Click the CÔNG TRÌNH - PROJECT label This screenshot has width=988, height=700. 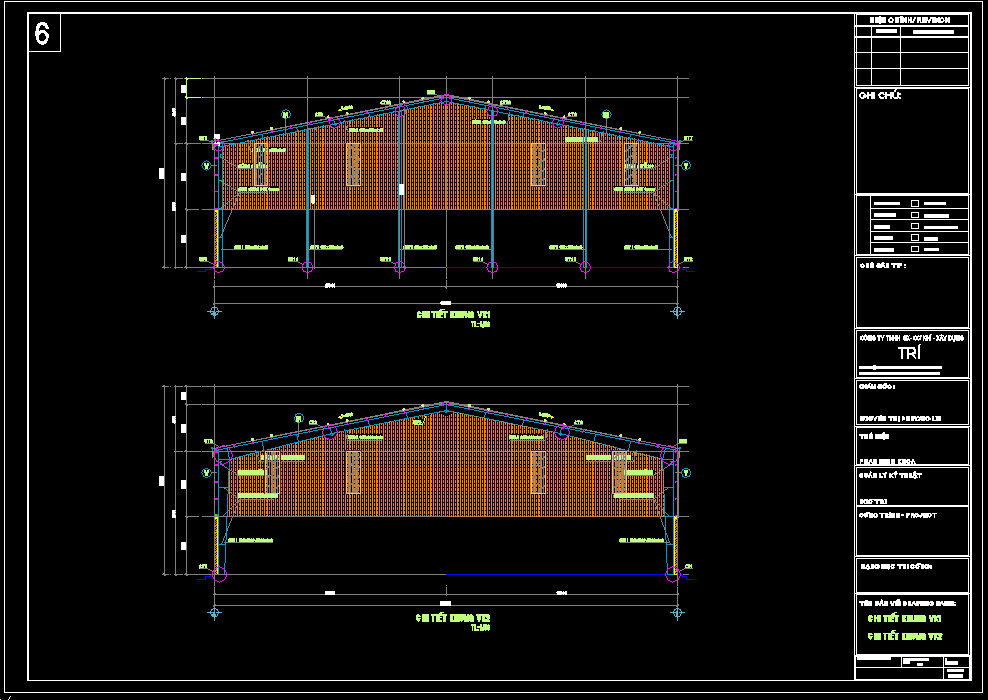point(897,515)
